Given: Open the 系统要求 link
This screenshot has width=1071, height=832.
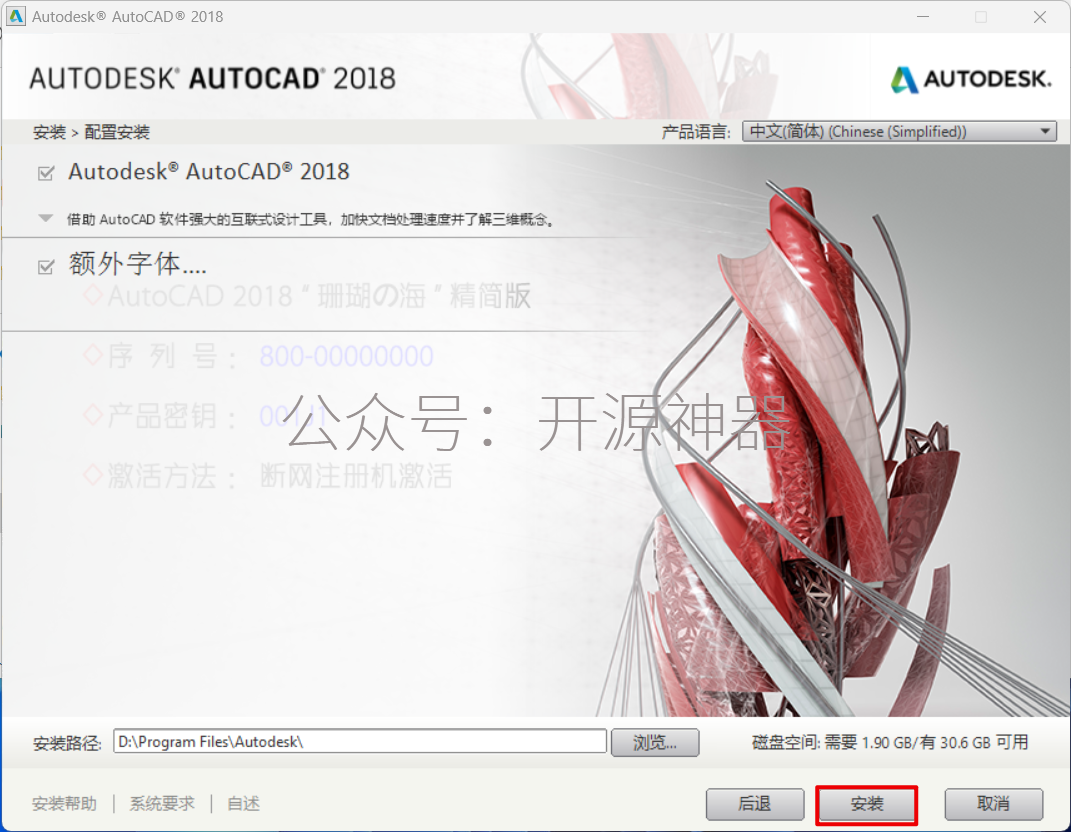Looking at the screenshot, I should coord(163,804).
